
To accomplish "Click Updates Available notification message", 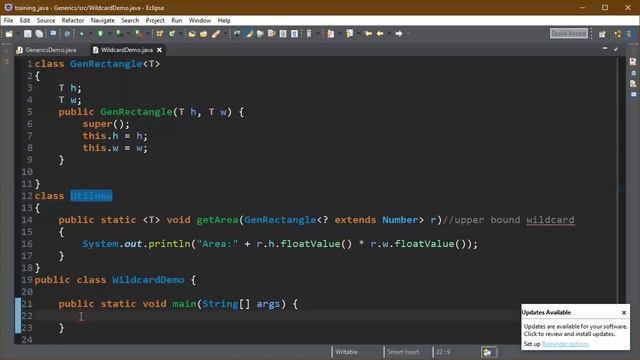I will coord(576,330).
